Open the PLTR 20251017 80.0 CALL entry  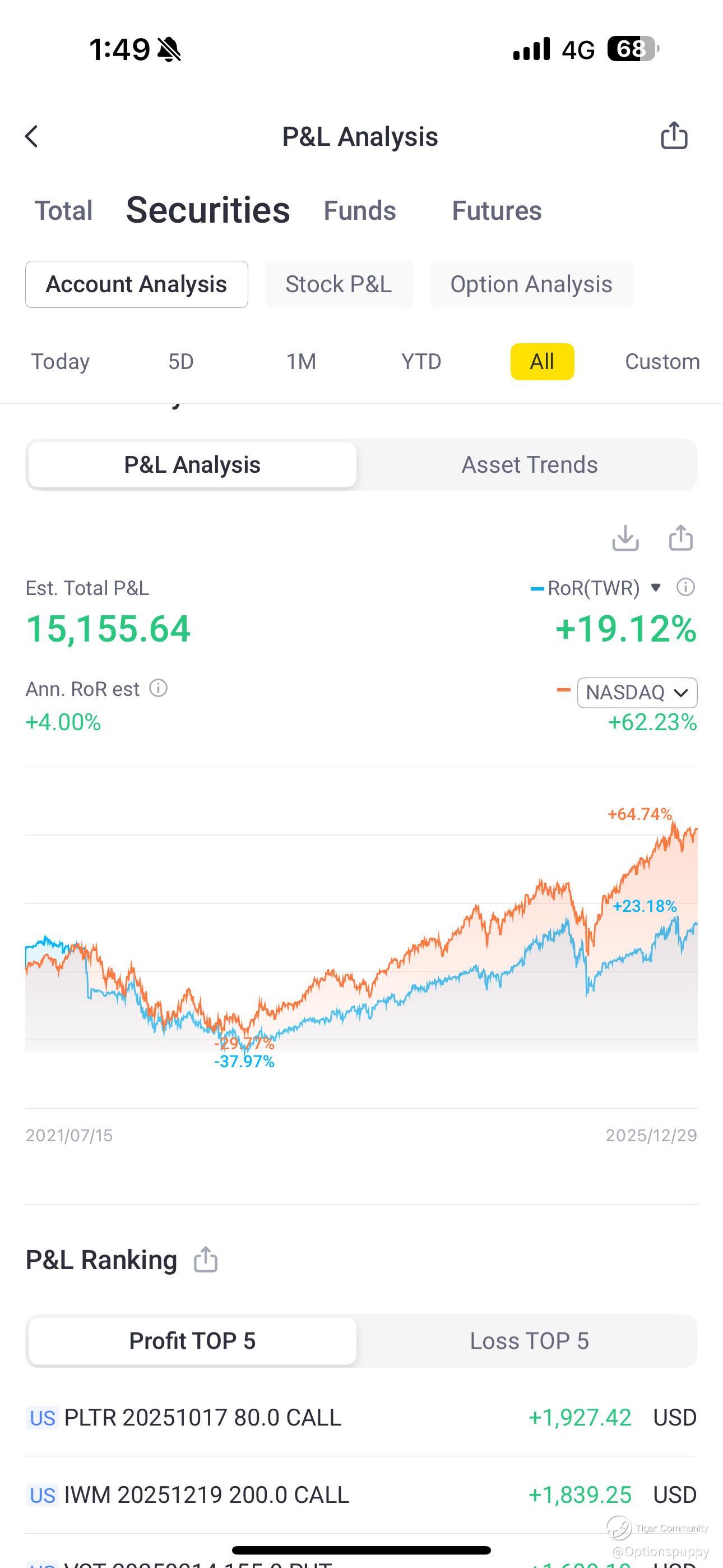(361, 1417)
